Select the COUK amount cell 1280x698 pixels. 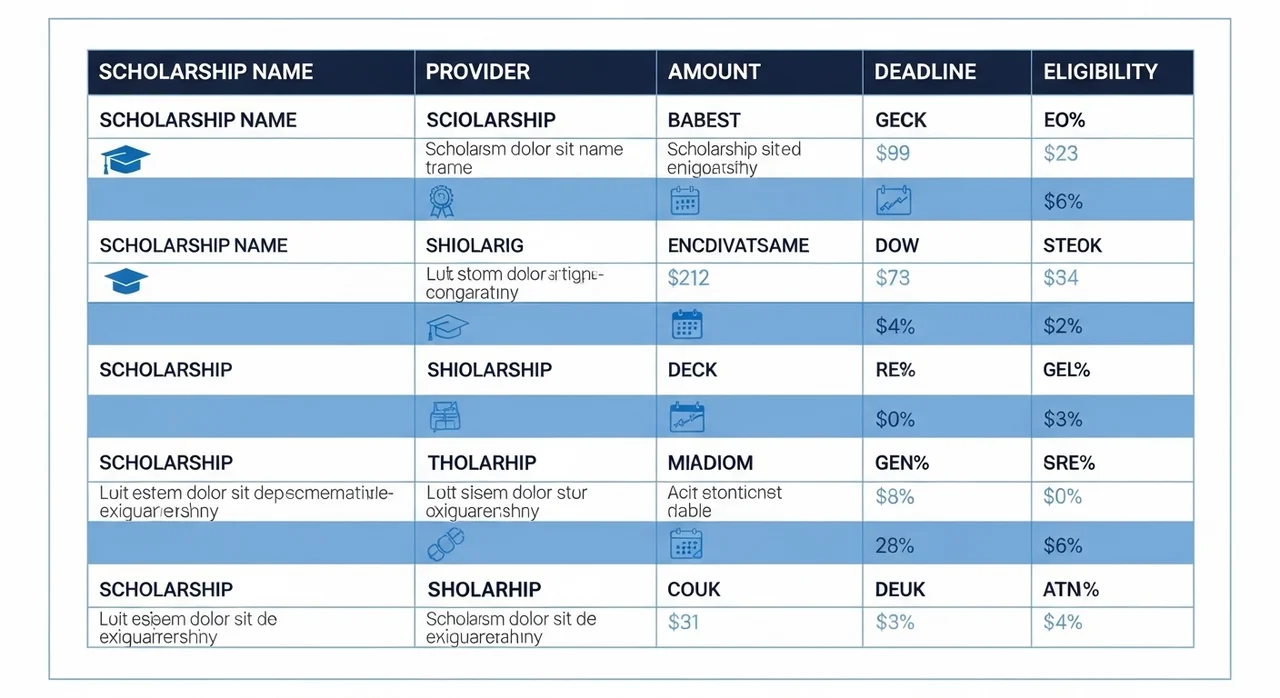click(x=694, y=590)
